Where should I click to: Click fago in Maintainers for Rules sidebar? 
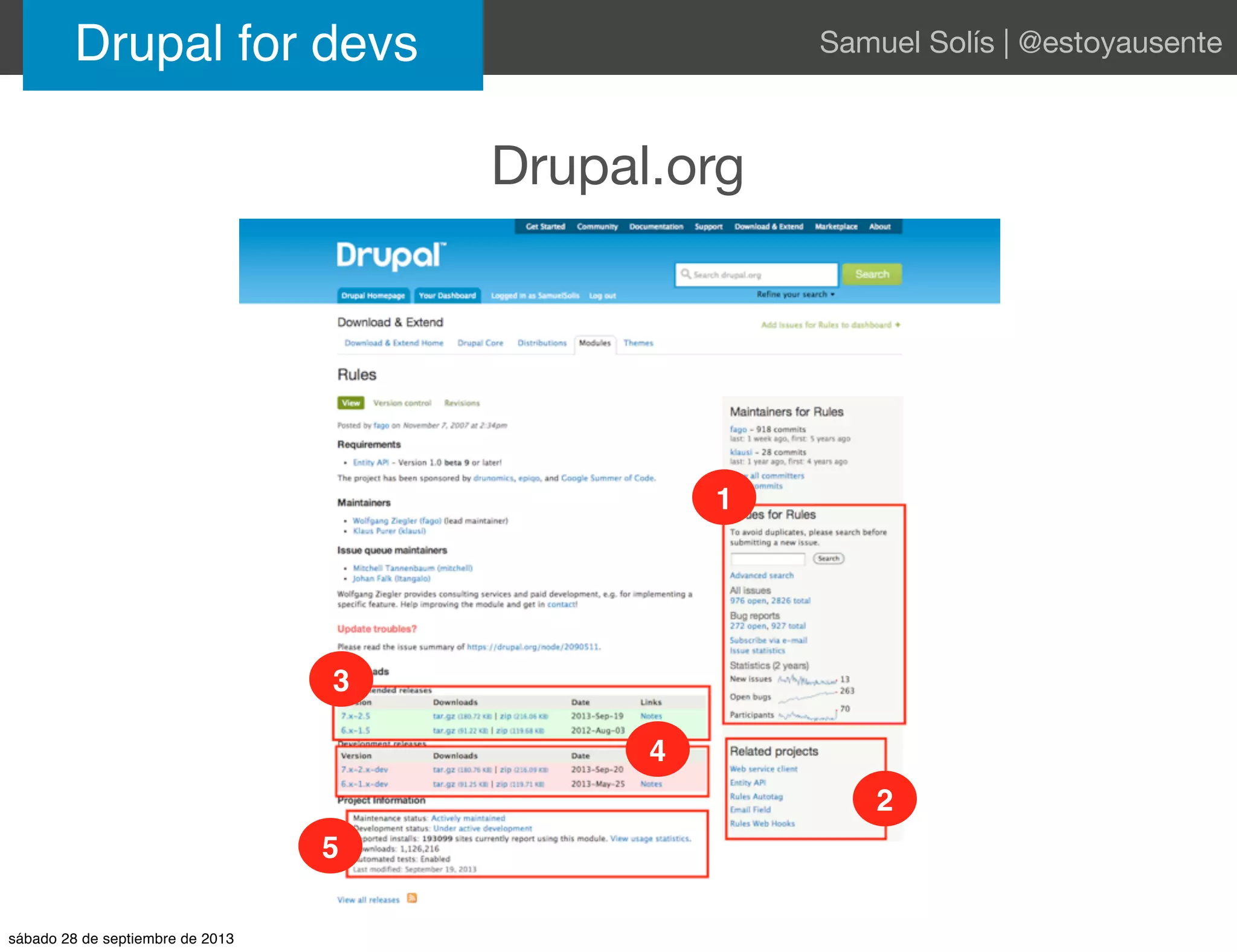[738, 429]
